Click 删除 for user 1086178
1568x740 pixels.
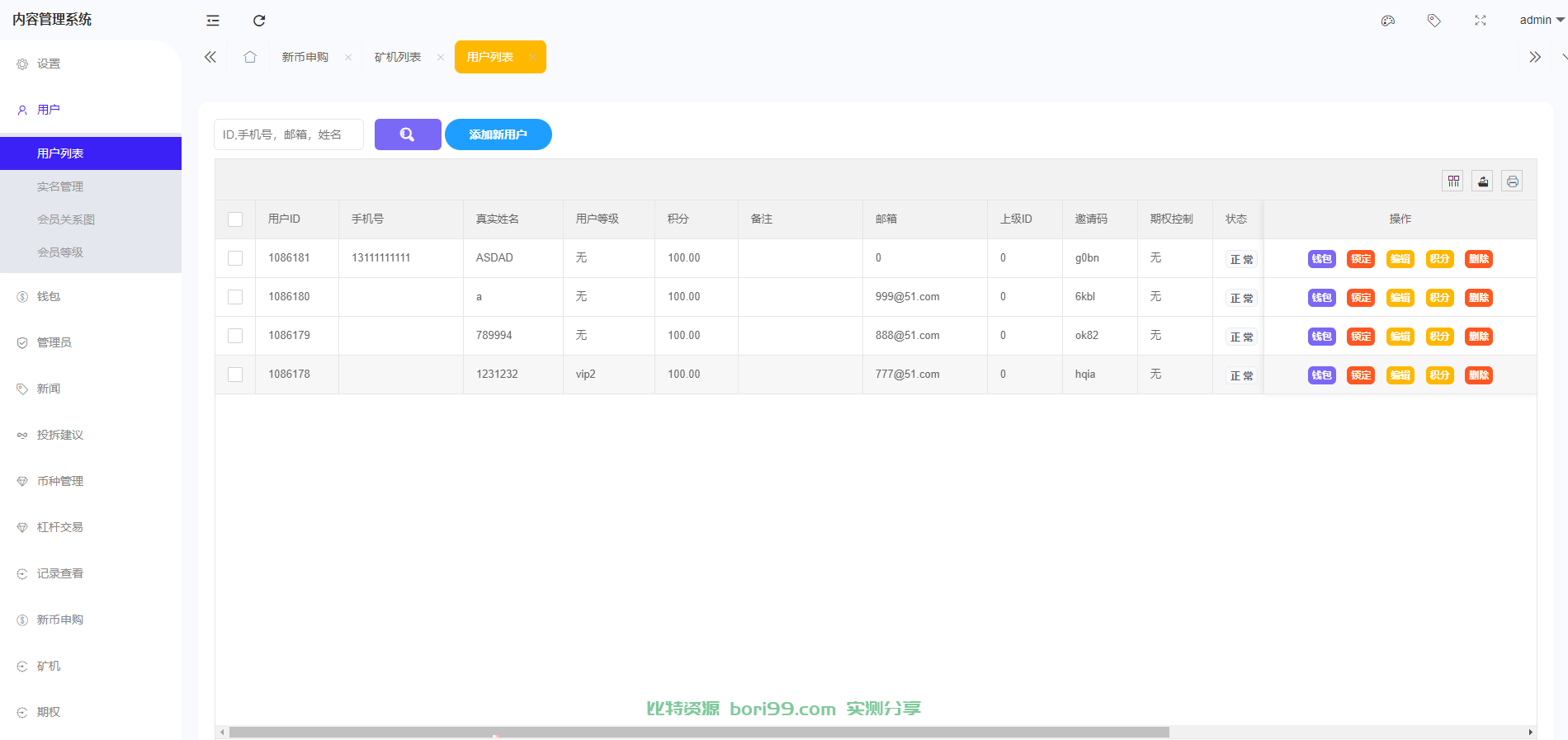click(1479, 375)
